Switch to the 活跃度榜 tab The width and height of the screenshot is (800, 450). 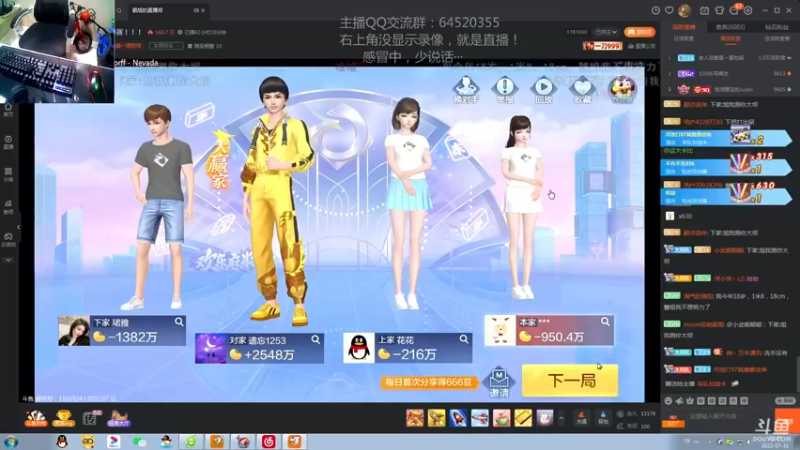(x=684, y=27)
